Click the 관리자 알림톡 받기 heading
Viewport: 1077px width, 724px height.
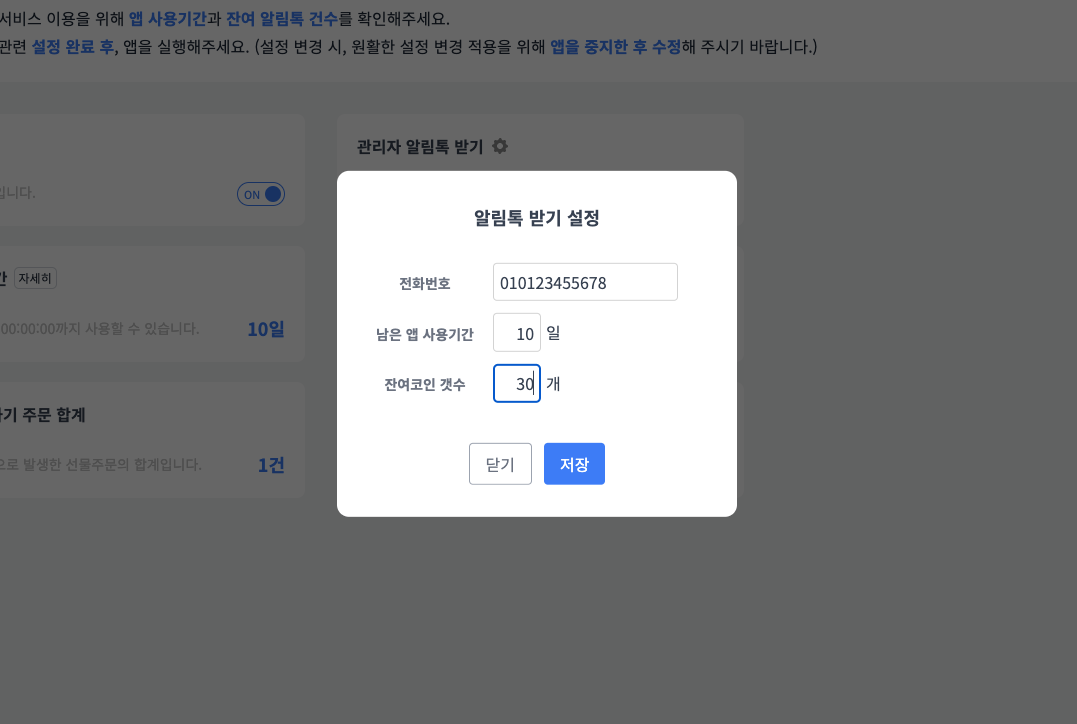[420, 147]
